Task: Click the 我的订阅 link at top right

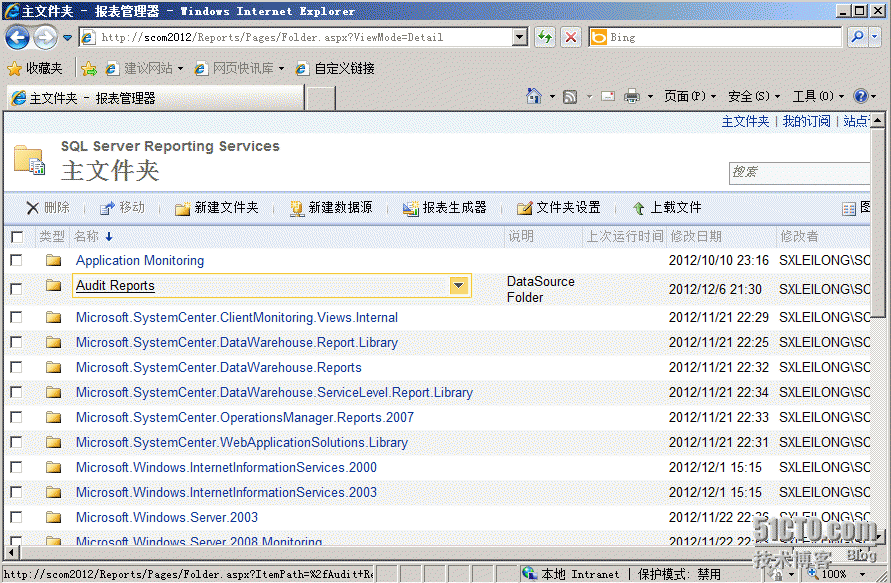Action: [x=806, y=121]
